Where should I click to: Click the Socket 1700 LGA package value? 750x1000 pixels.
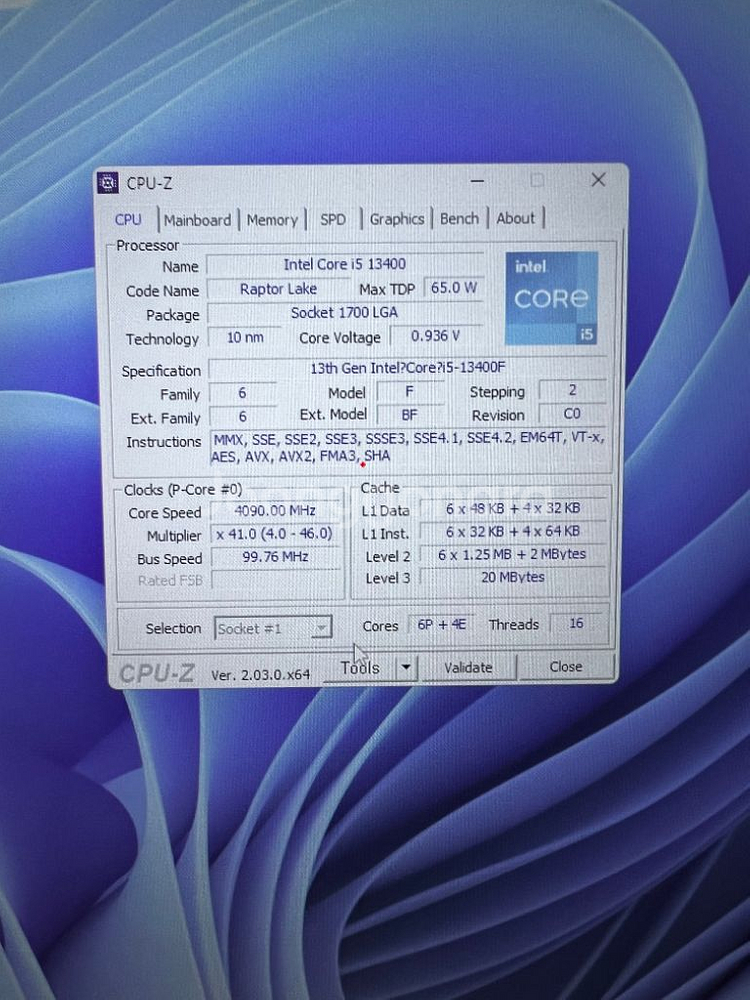tap(344, 312)
